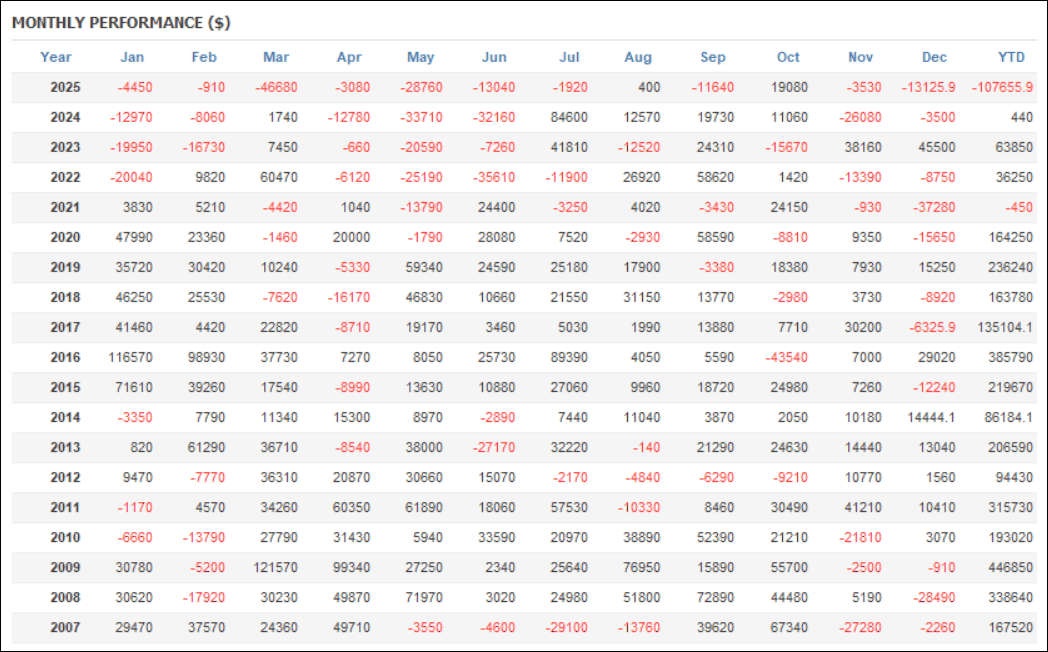Select the Jan column header
Viewport: 1048px width, 652px height.
131,57
